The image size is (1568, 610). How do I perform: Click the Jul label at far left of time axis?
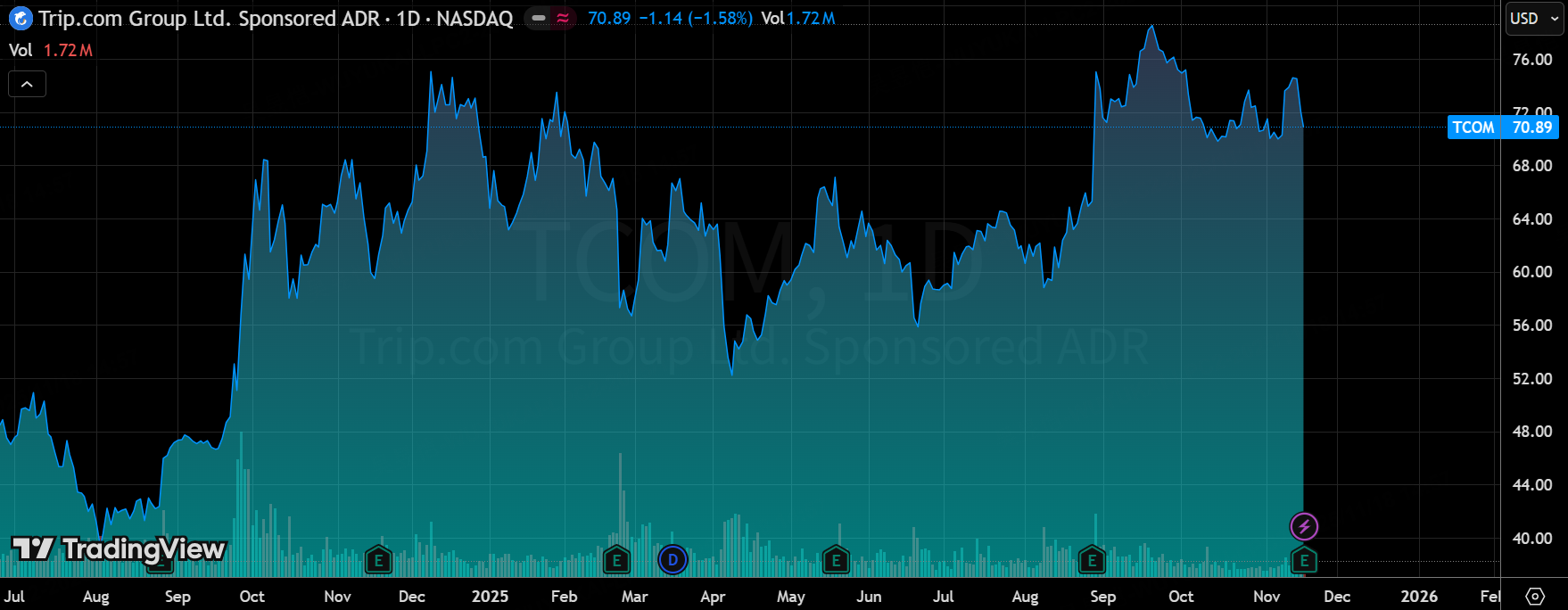pos(14,596)
